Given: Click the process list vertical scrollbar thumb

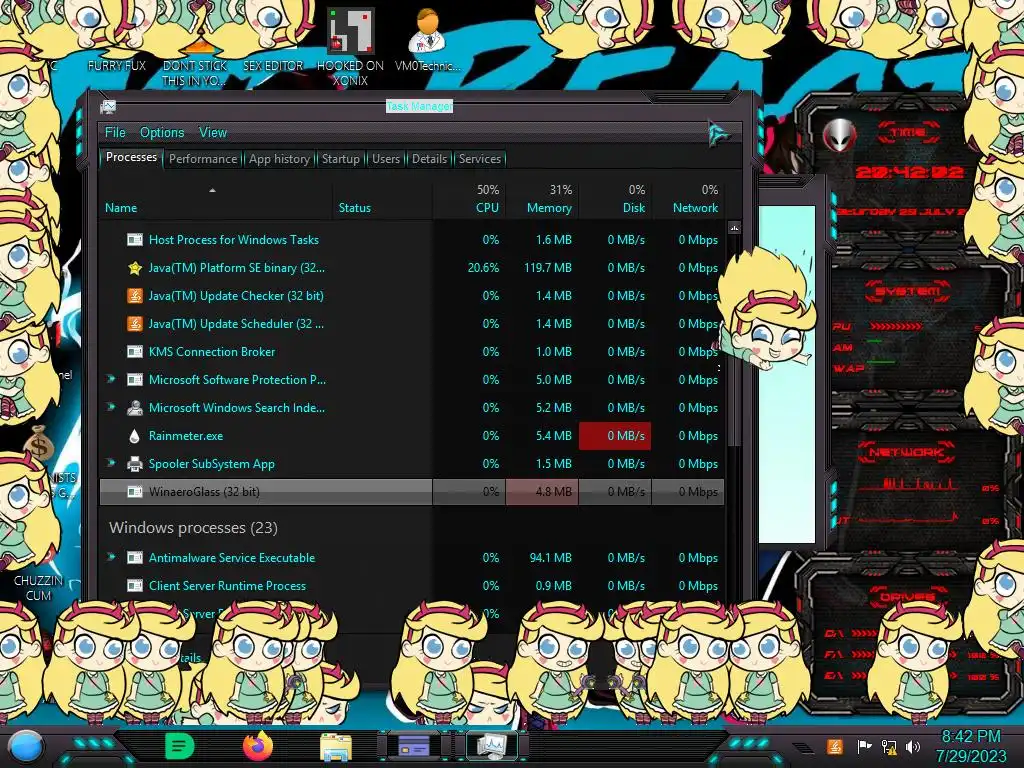Looking at the screenshot, I should coord(734,340).
